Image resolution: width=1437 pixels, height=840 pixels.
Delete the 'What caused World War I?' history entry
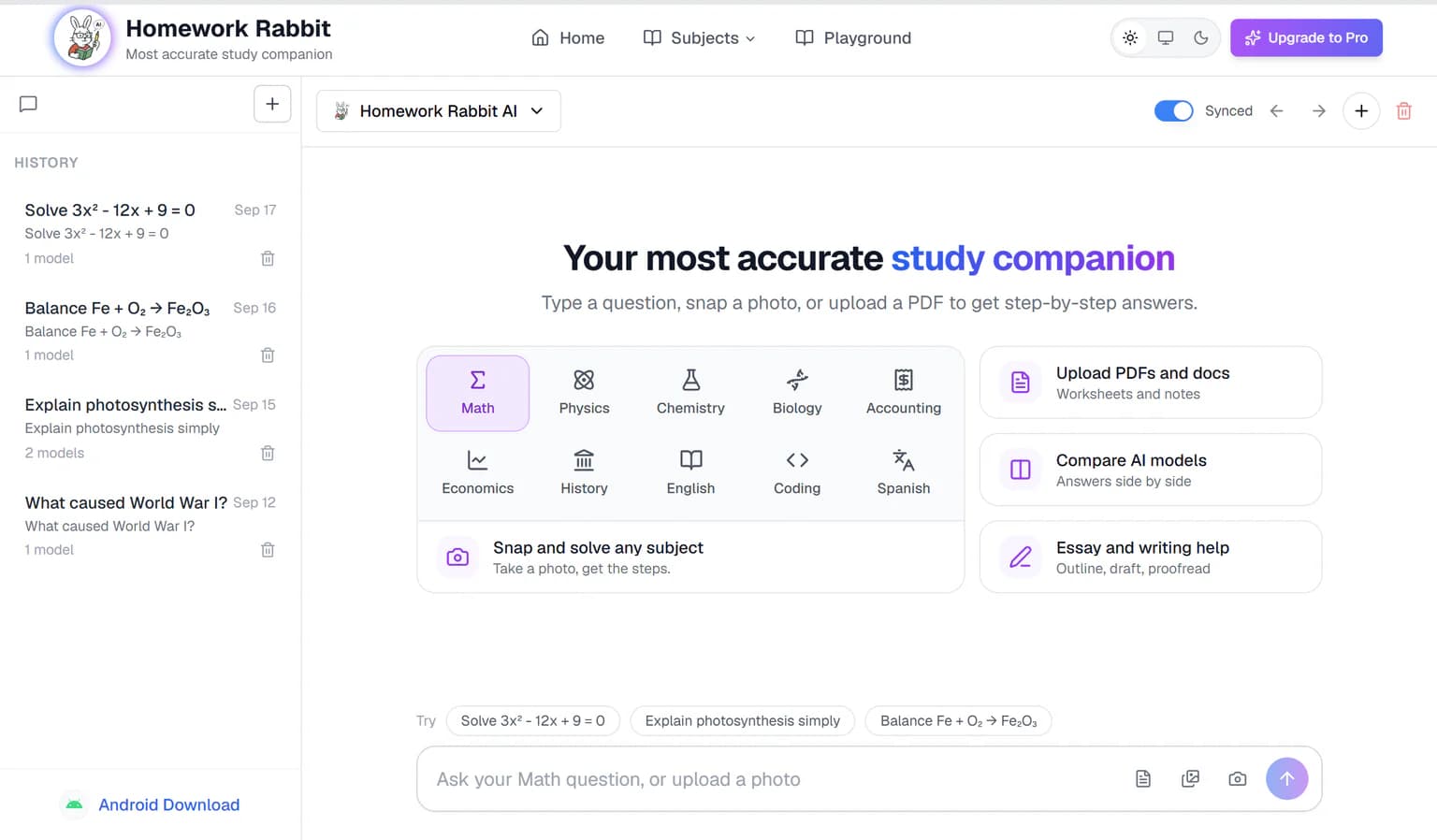tap(268, 550)
